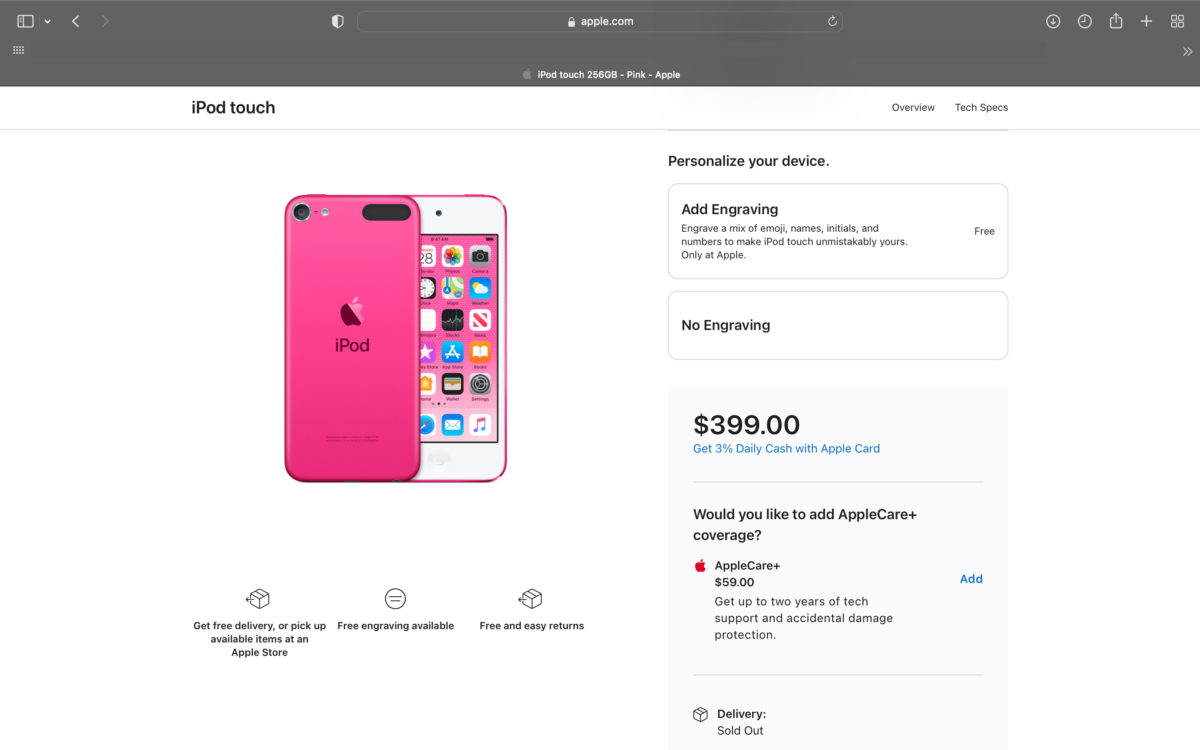
Task: Open the Share menu icon
Action: [1116, 21]
